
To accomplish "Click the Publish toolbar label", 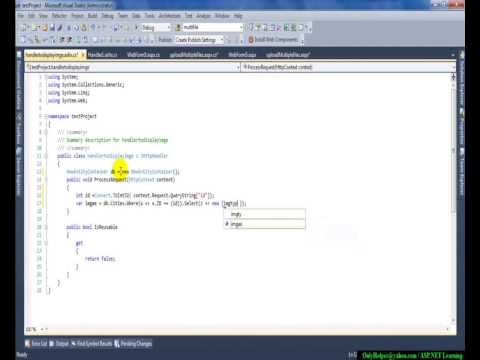I will tap(165, 40).
